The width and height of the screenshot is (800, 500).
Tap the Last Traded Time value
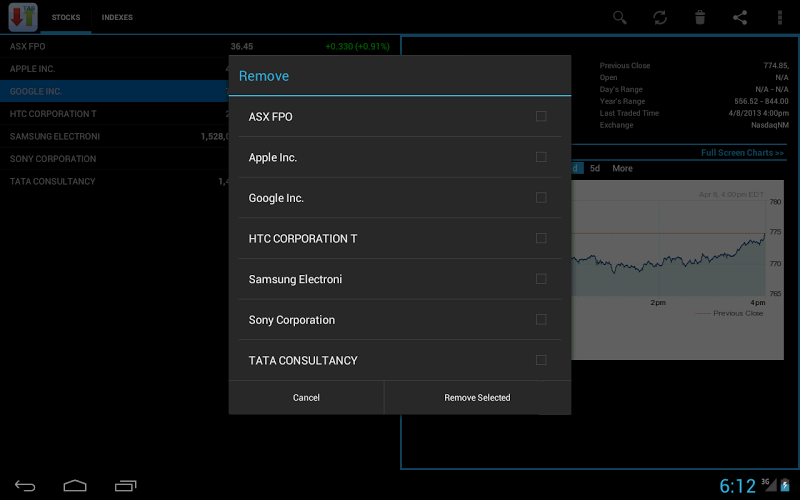[x=758, y=113]
